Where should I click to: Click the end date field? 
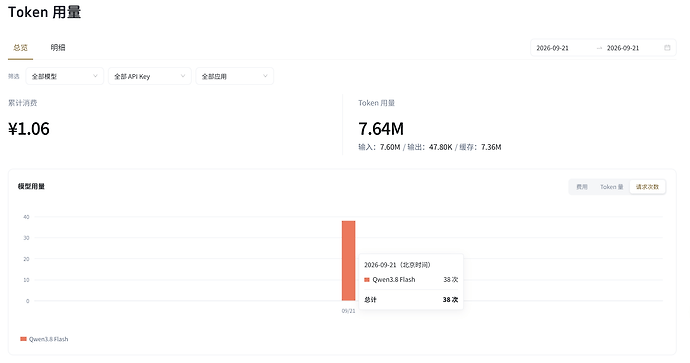coord(623,48)
